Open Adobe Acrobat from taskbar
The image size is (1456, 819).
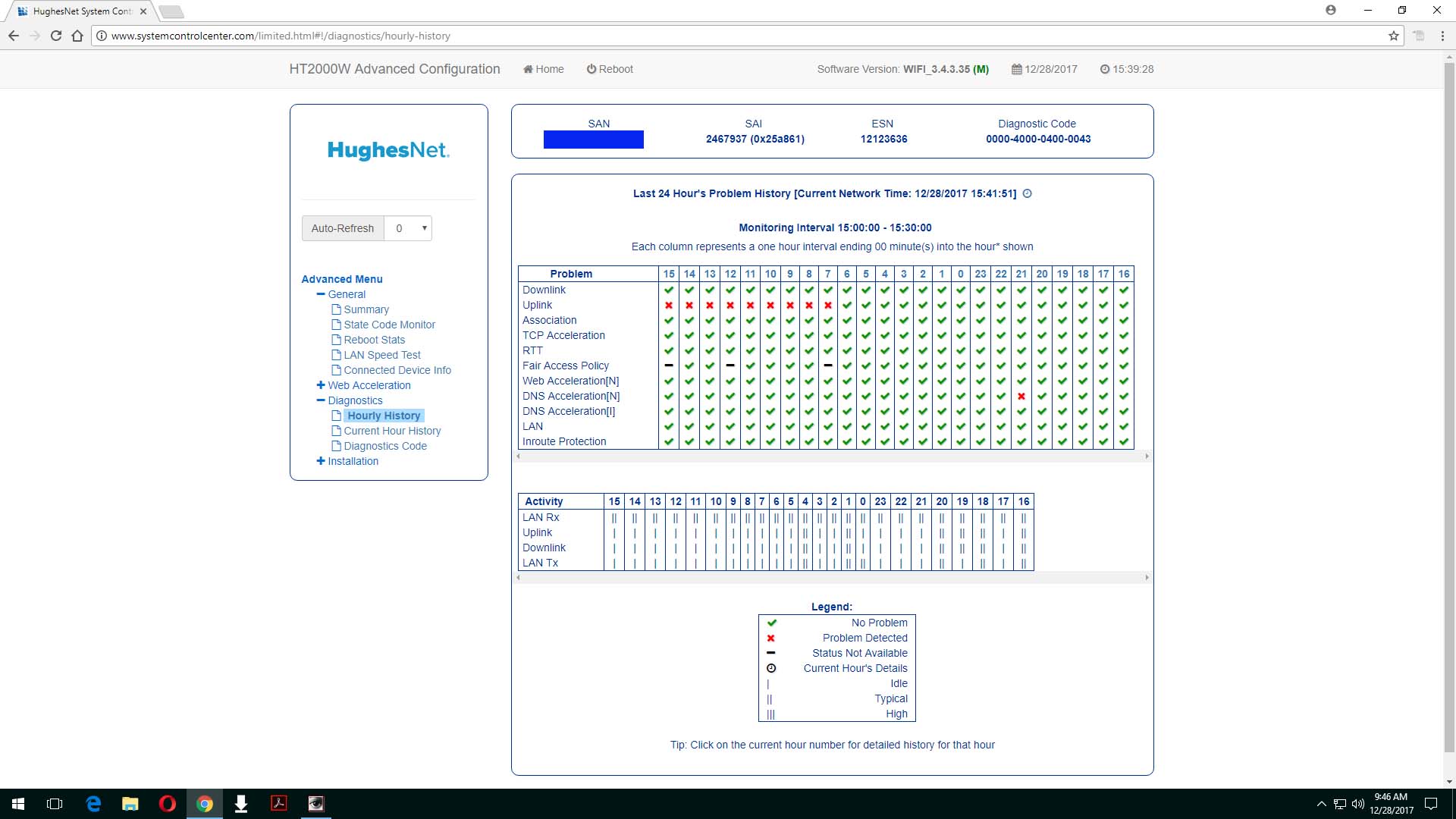(279, 804)
